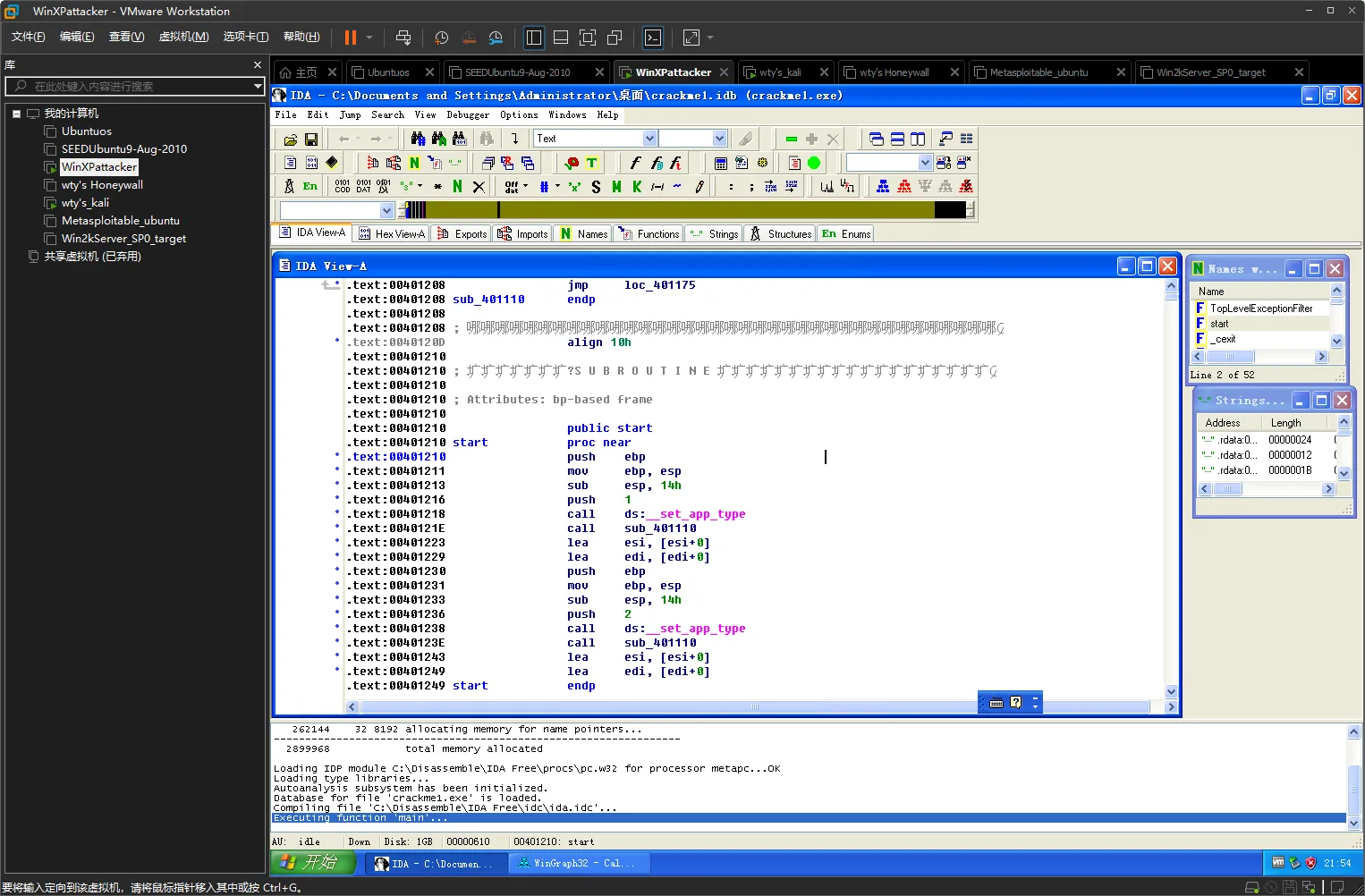Screen dimensions: 1365x896
Task: Toggle VMware library sidebar view icon
Action: [534, 38]
